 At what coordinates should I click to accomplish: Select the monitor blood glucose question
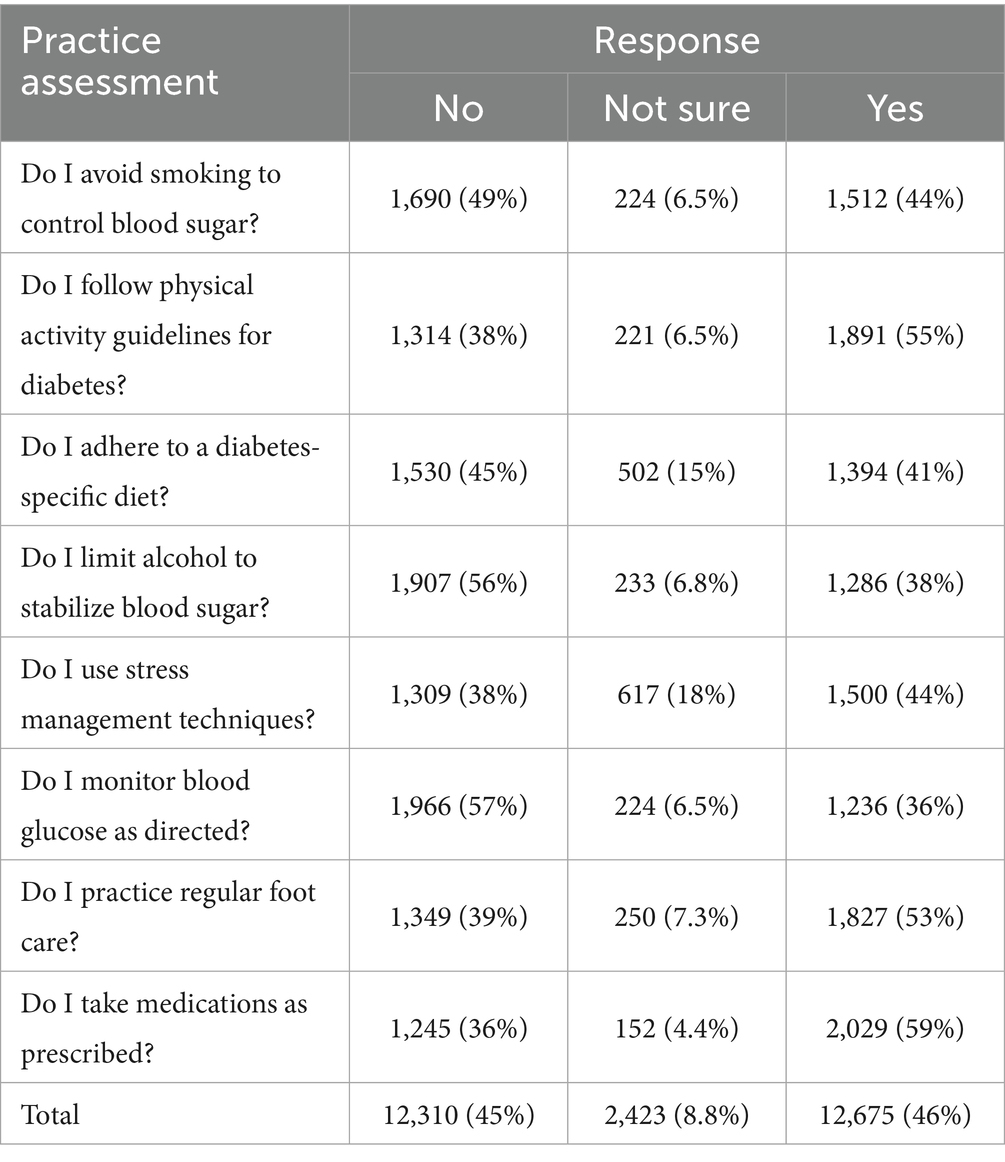coord(135,805)
